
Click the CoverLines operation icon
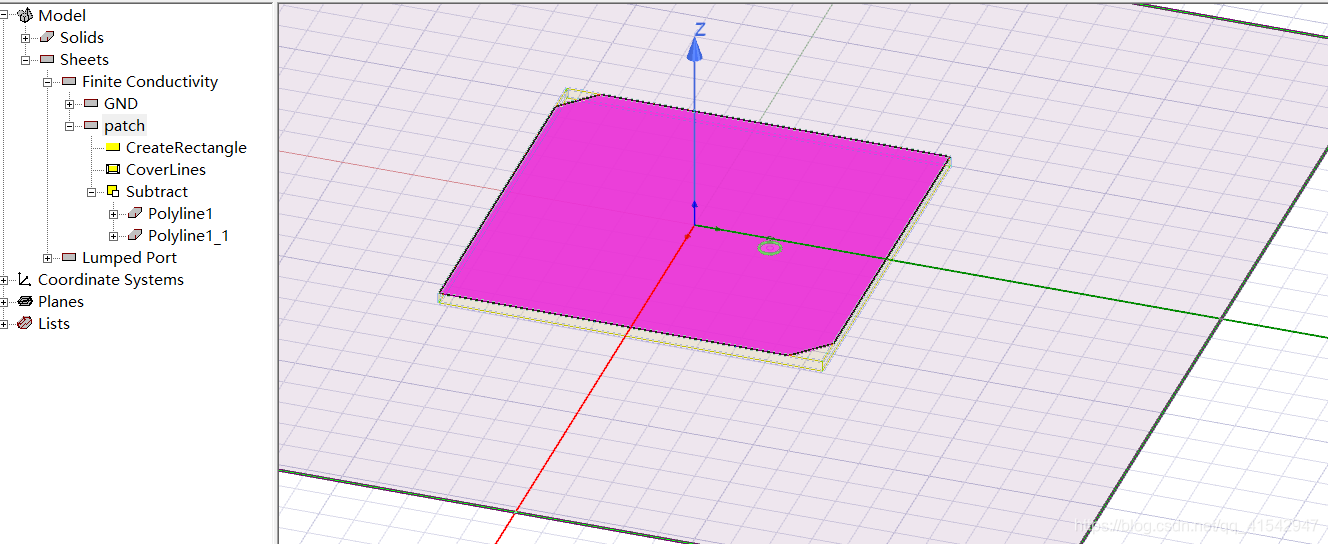[113, 169]
